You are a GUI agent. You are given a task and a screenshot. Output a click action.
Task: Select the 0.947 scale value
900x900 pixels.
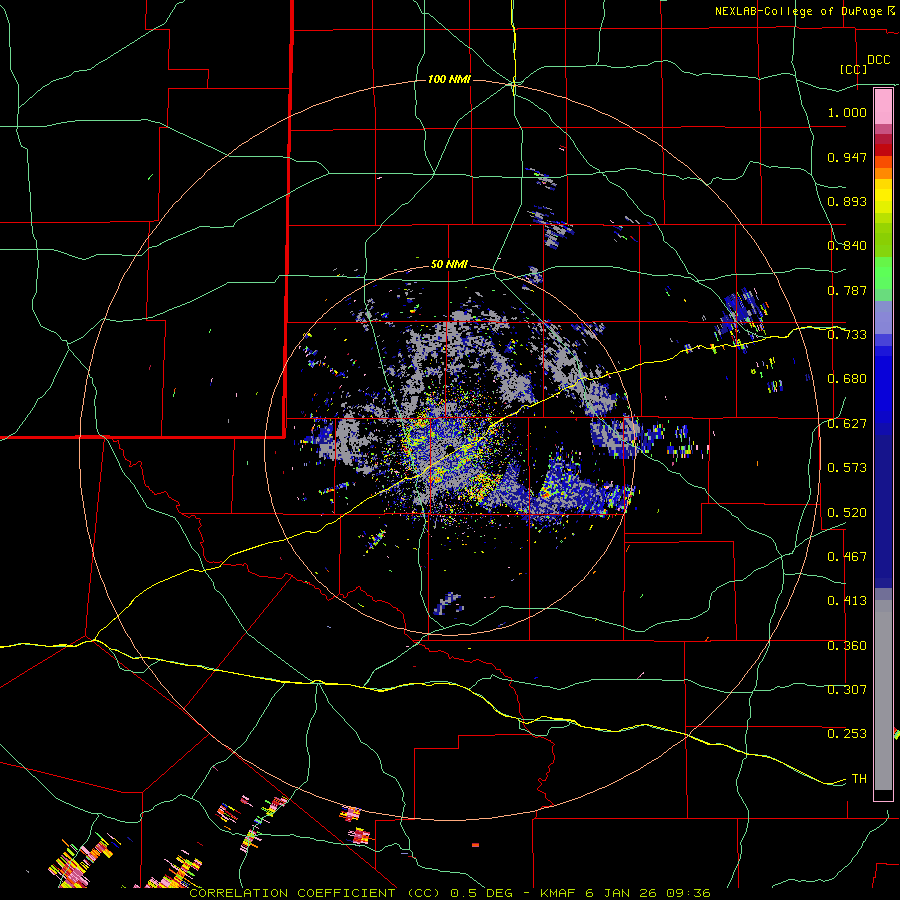pyautogui.click(x=847, y=157)
